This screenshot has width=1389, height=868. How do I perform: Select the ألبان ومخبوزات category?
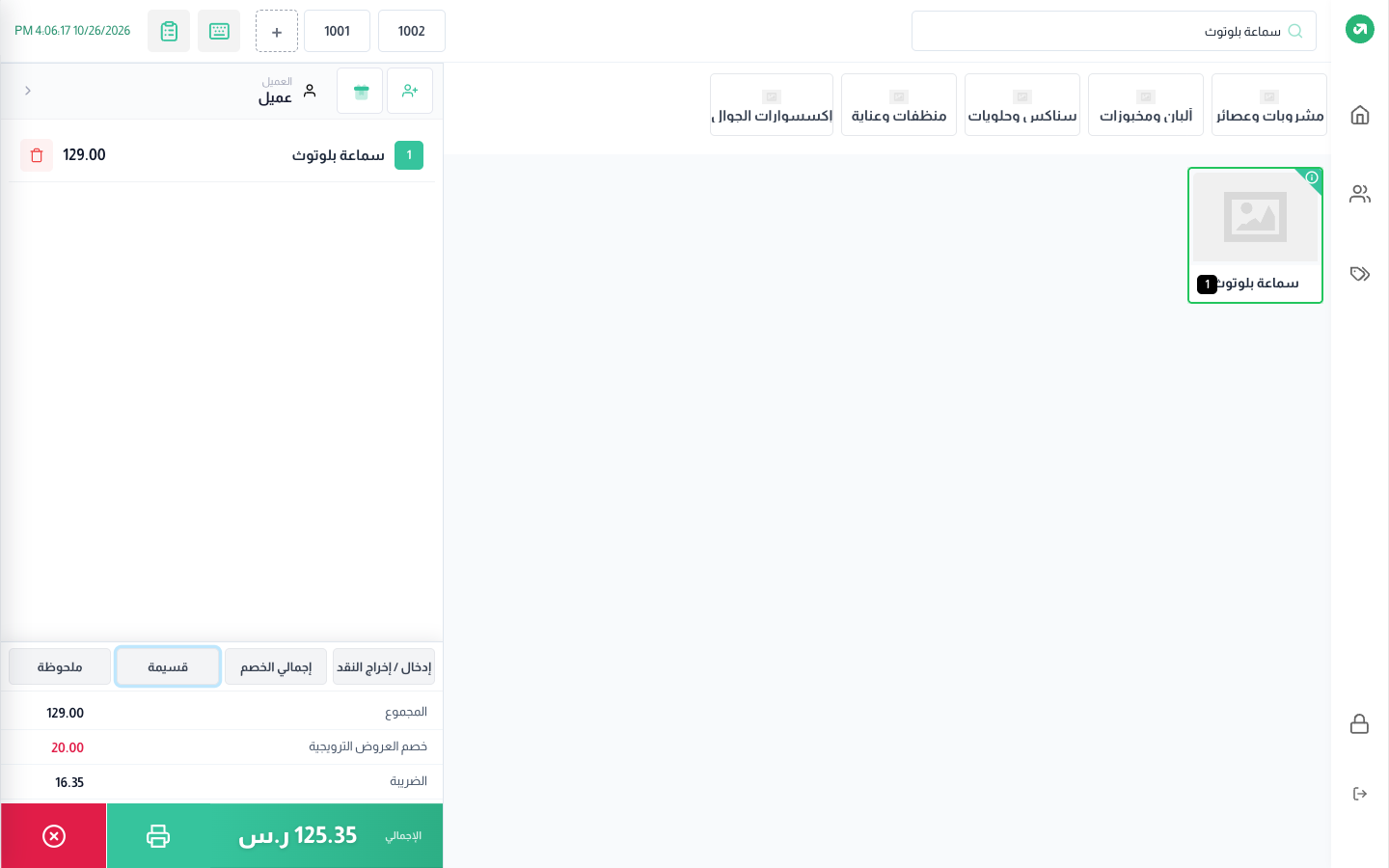1146,105
